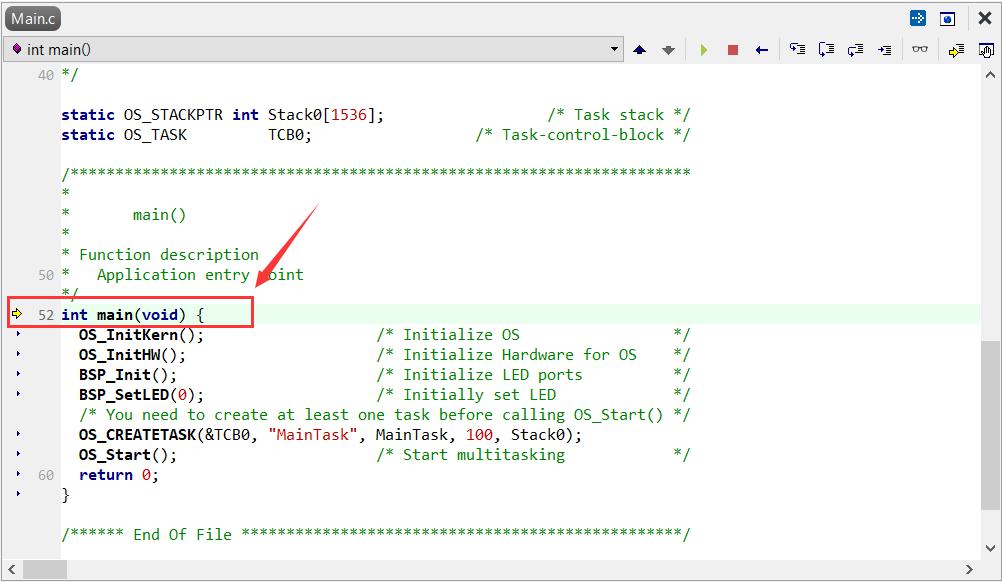
Task: Click the horizontal scrollbar left arrow
Action: (12, 569)
